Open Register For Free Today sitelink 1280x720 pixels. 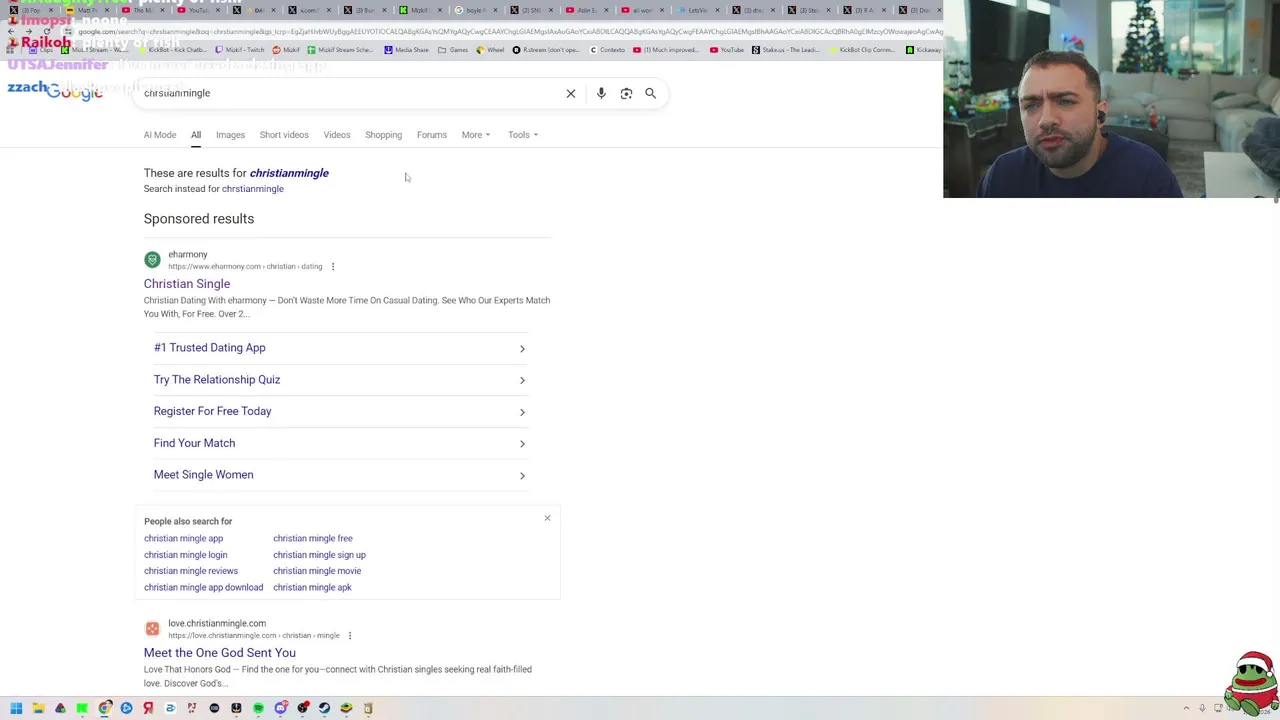point(340,411)
